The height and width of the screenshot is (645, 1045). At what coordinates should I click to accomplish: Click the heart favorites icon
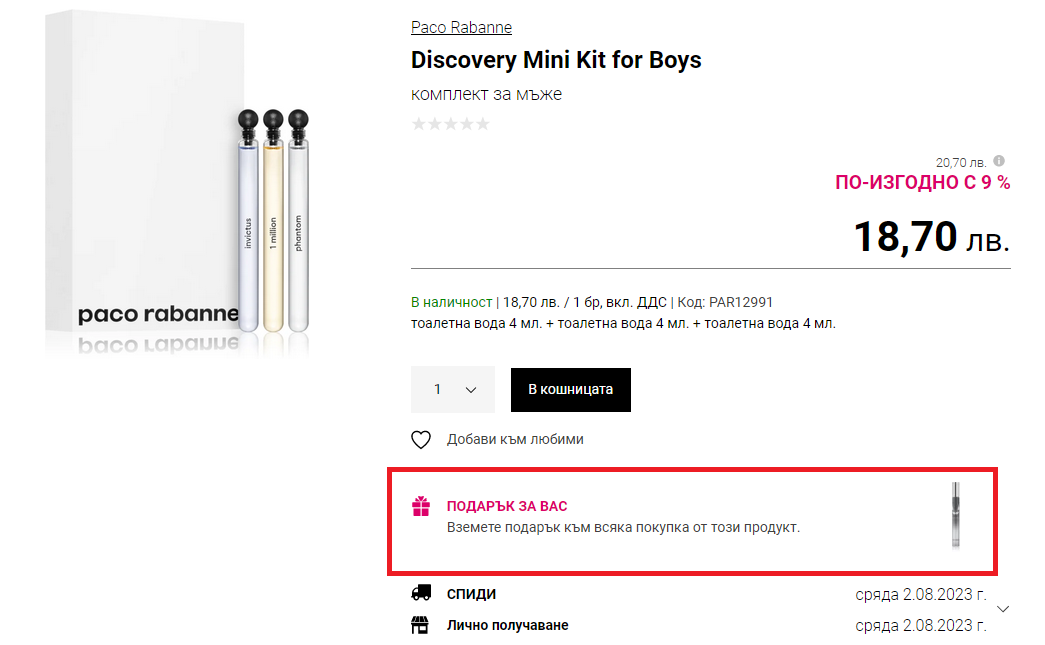tap(421, 440)
